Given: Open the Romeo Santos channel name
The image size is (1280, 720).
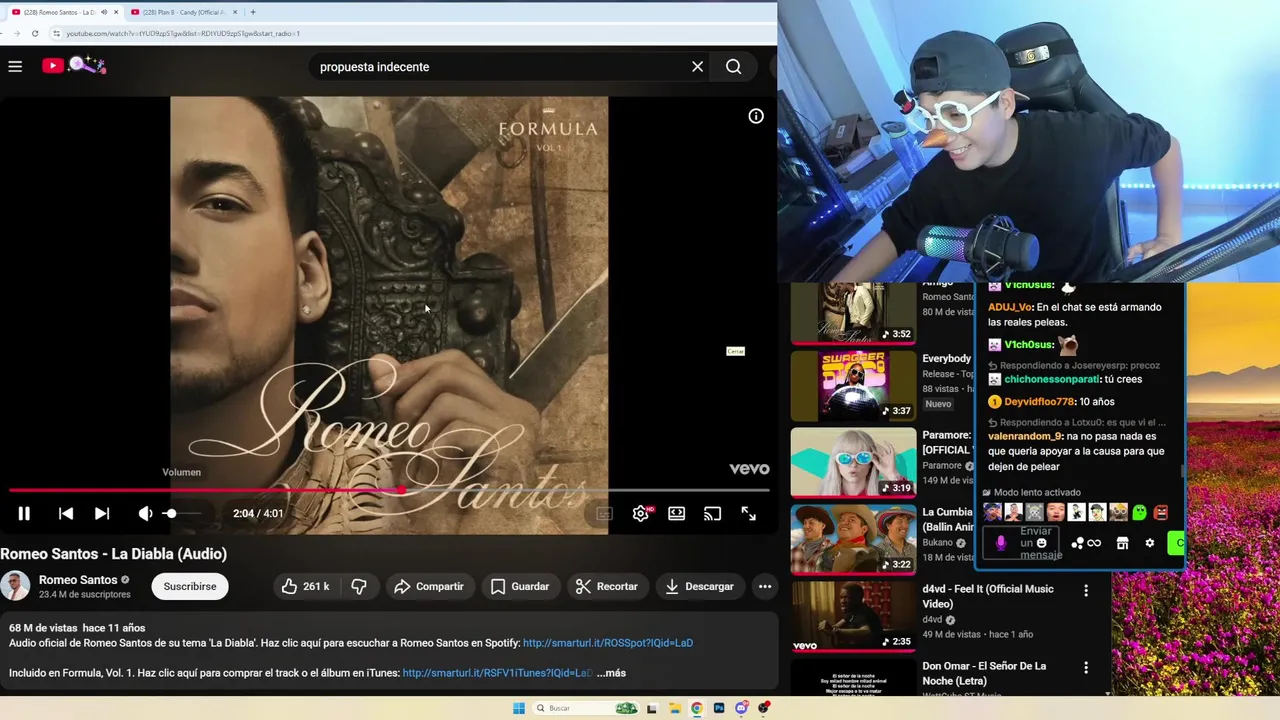Looking at the screenshot, I should click(78, 580).
